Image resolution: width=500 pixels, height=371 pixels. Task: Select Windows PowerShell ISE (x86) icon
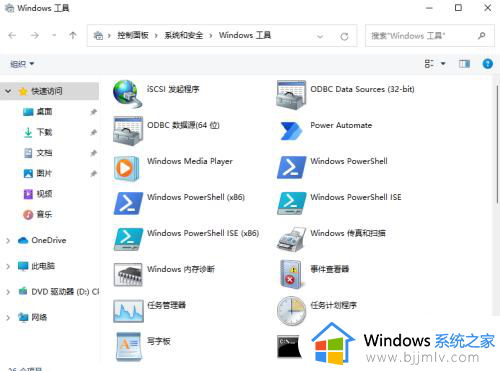[128, 239]
